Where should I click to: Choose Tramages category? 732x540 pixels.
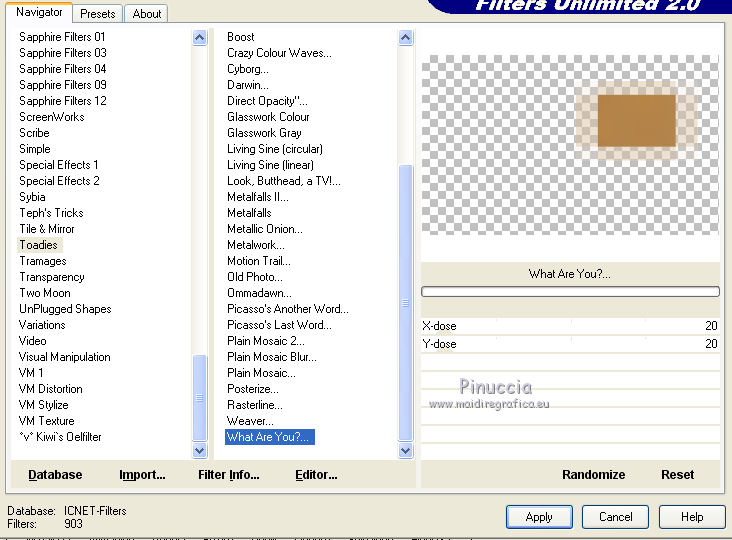43,261
